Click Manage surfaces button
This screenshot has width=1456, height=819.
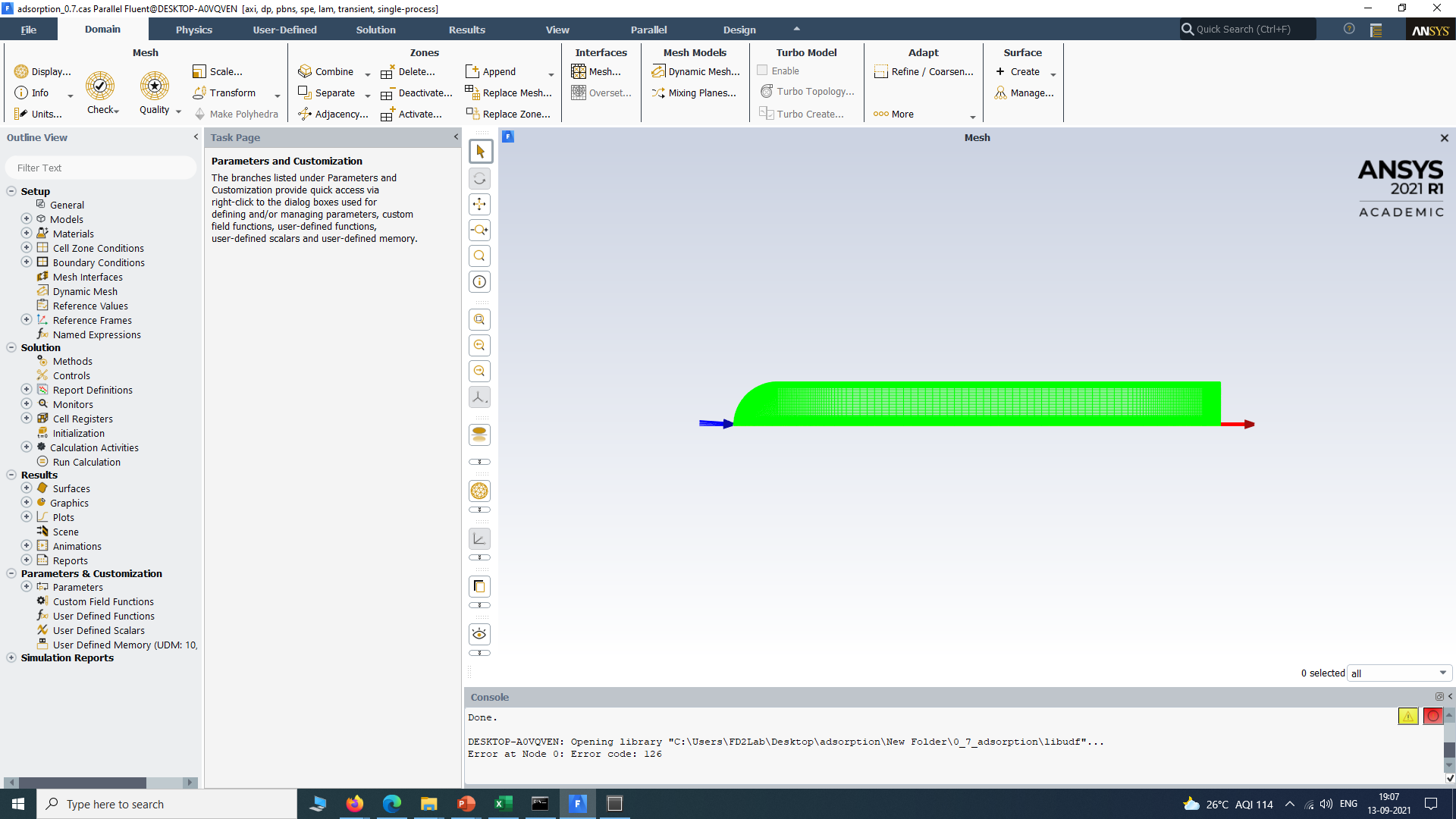pos(1025,93)
